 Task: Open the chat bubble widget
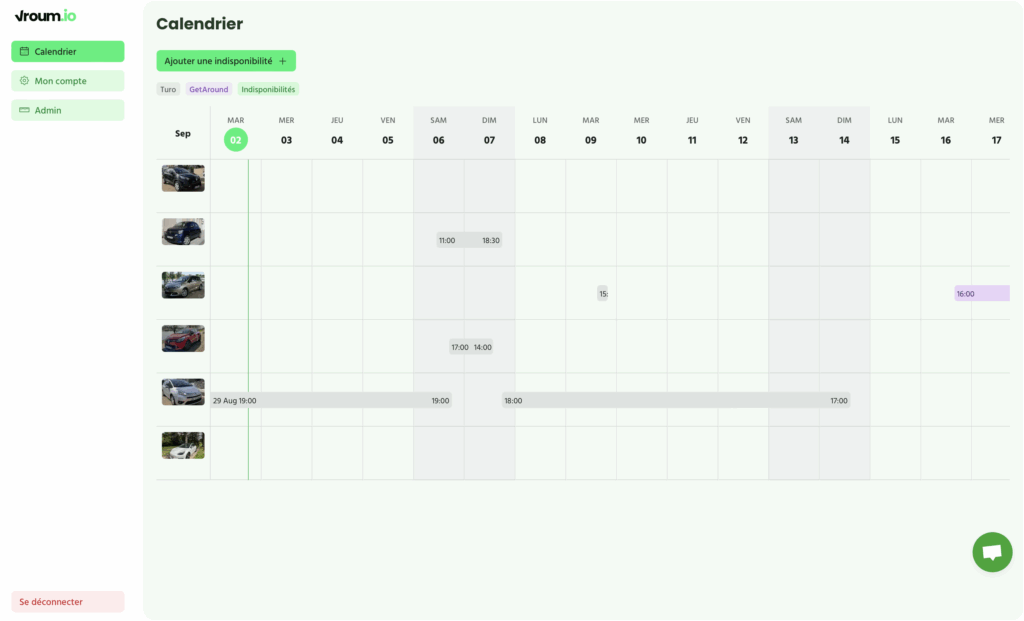click(992, 552)
